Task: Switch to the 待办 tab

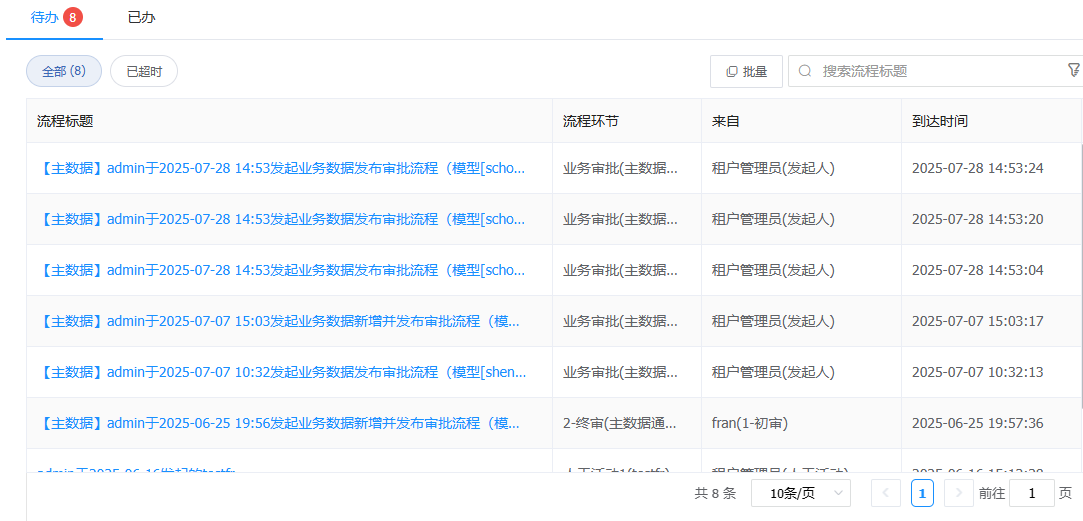Action: tap(45, 18)
